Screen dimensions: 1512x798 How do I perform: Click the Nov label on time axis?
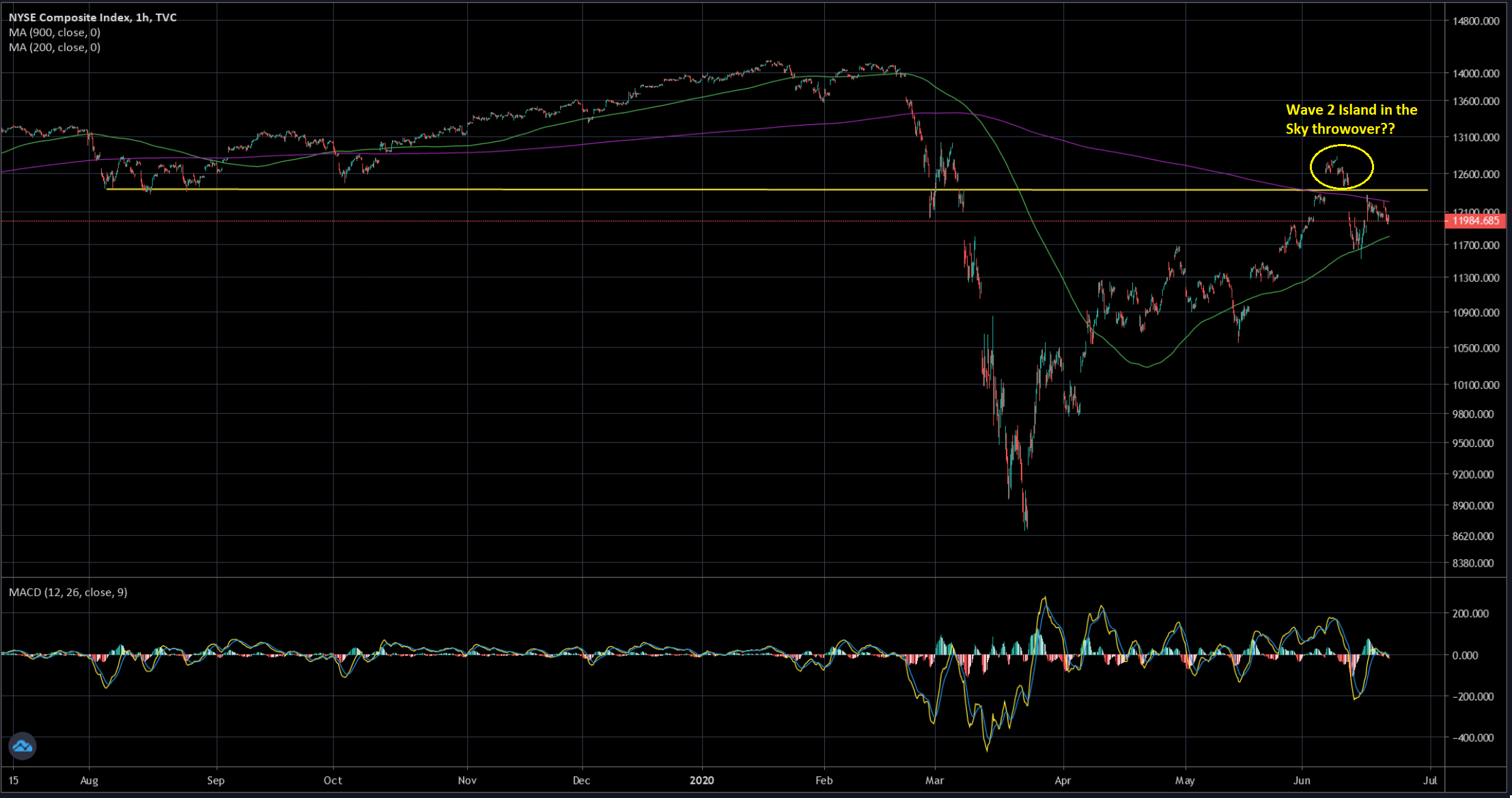click(x=467, y=780)
